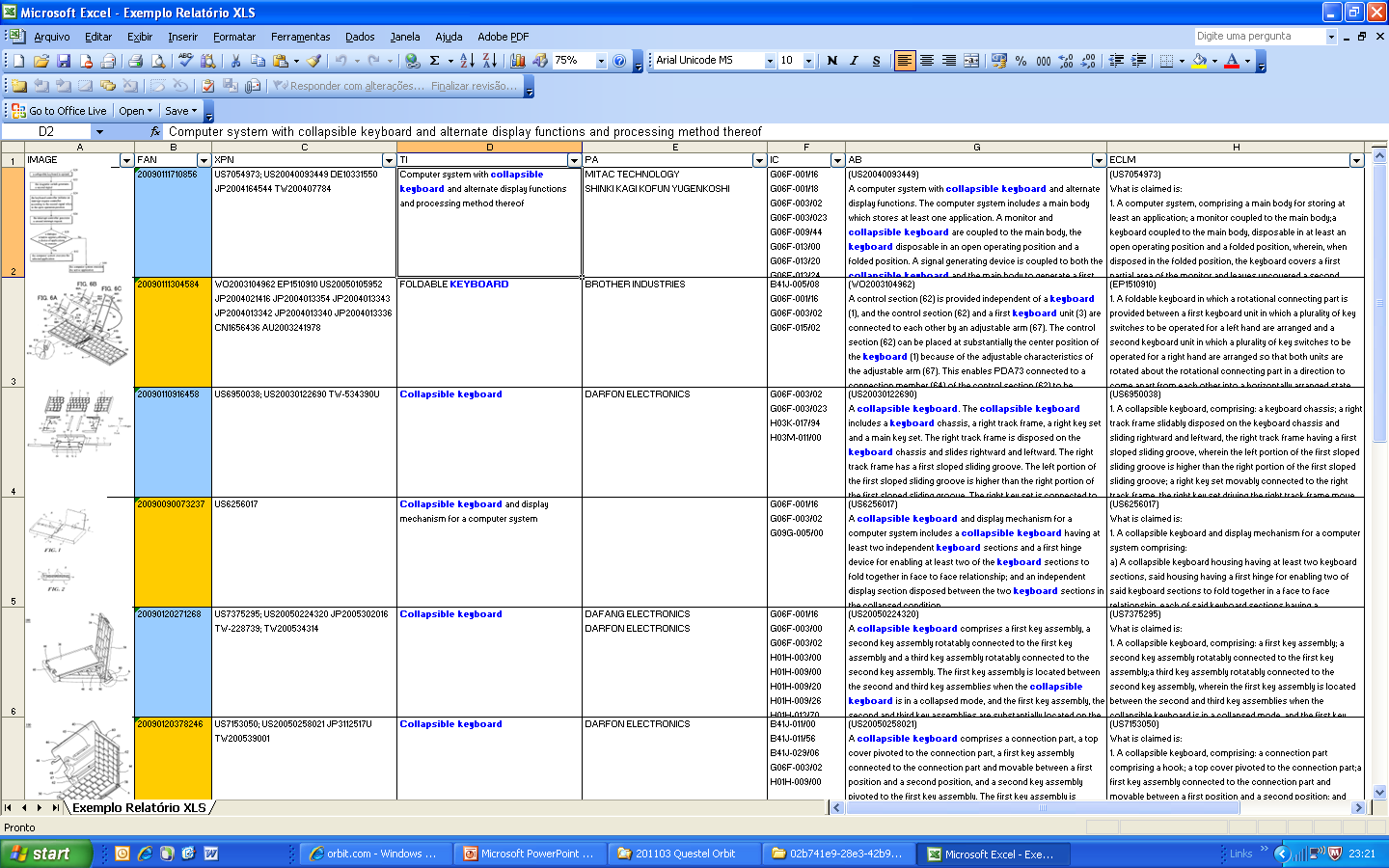The width and height of the screenshot is (1389, 868).
Task: Expand the FAN column filter dropdown
Action: (204, 160)
